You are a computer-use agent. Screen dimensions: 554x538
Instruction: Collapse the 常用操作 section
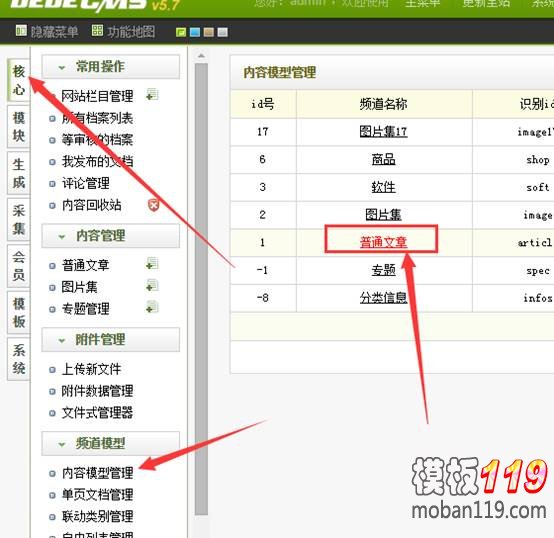point(111,67)
